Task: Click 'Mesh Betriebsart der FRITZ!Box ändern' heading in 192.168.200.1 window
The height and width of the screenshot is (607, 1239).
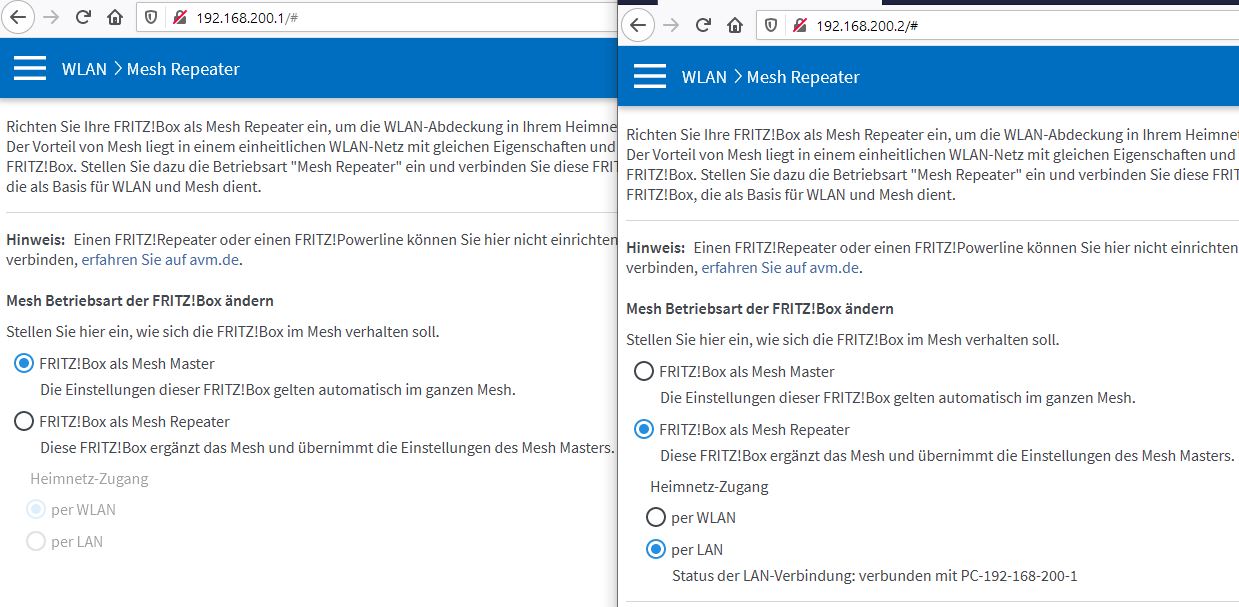Action: point(140,300)
